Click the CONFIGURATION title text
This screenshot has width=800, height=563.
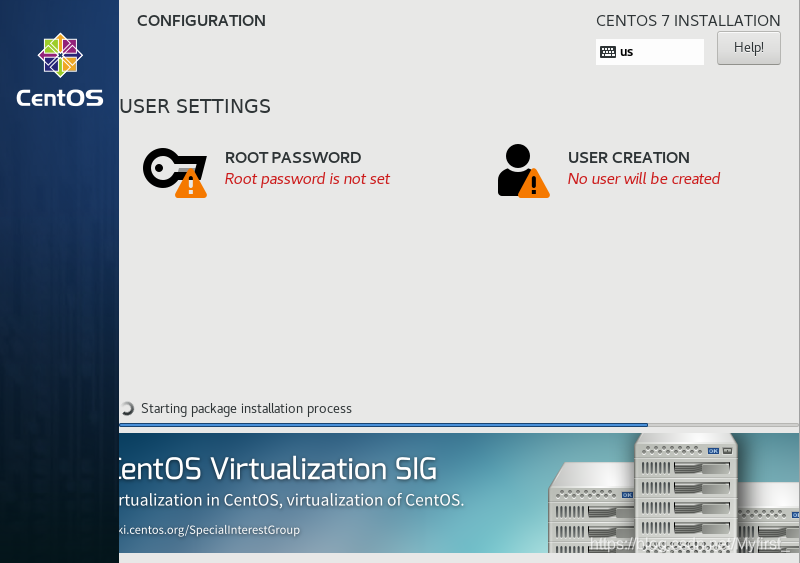click(x=202, y=20)
